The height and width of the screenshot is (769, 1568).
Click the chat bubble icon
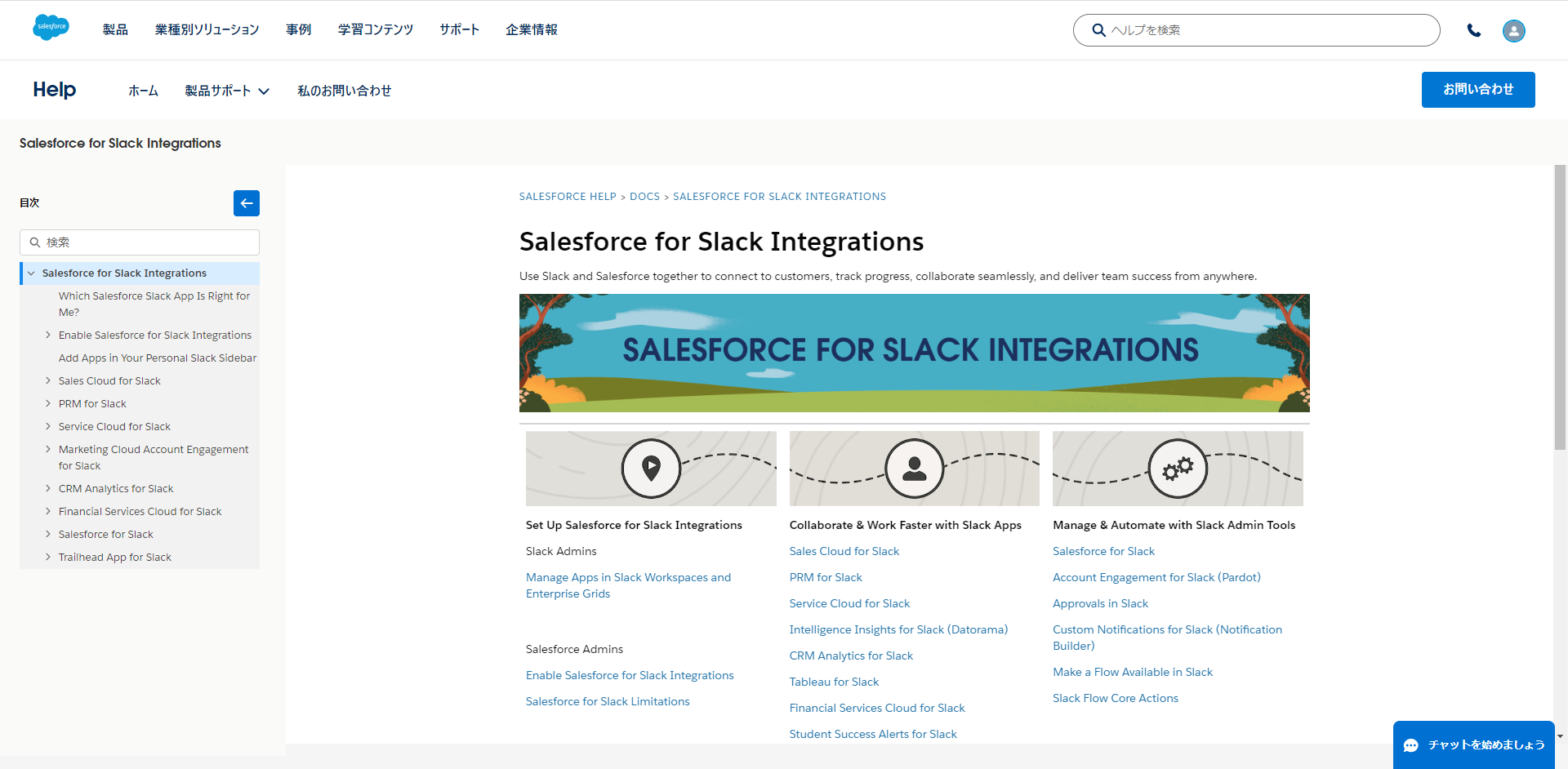(1411, 745)
